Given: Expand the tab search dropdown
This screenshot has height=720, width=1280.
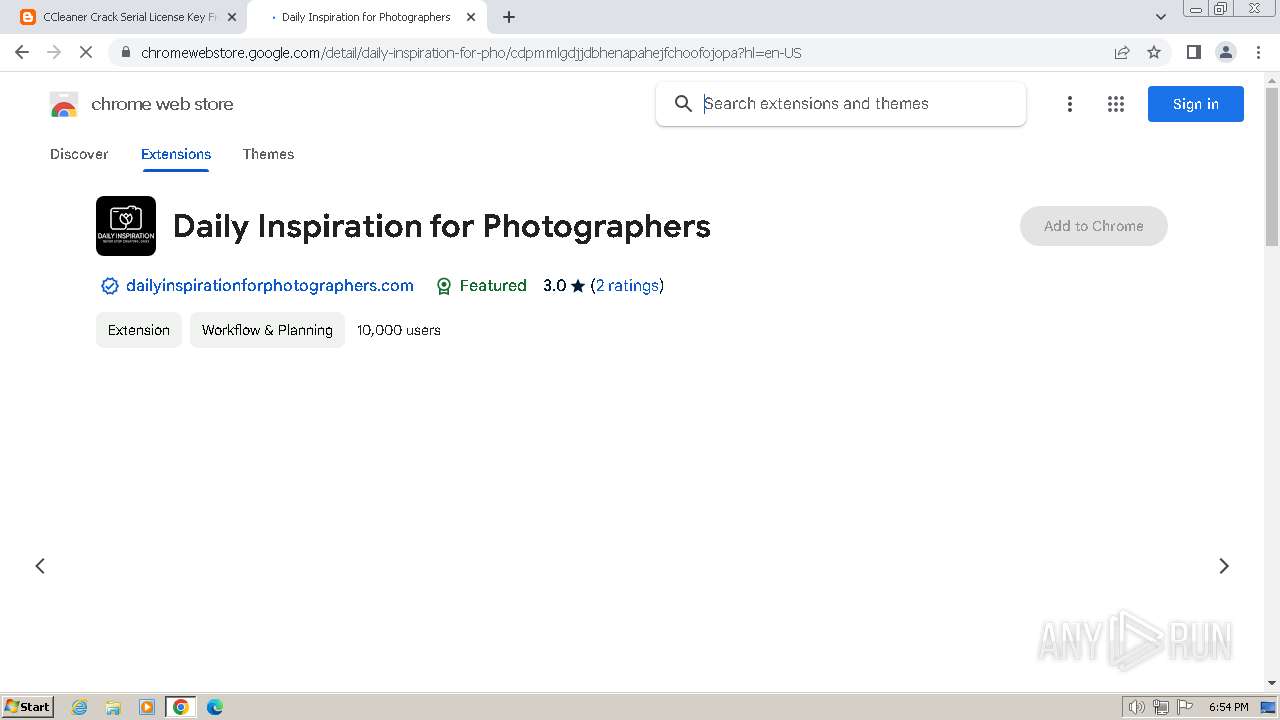Looking at the screenshot, I should click(x=1161, y=17).
